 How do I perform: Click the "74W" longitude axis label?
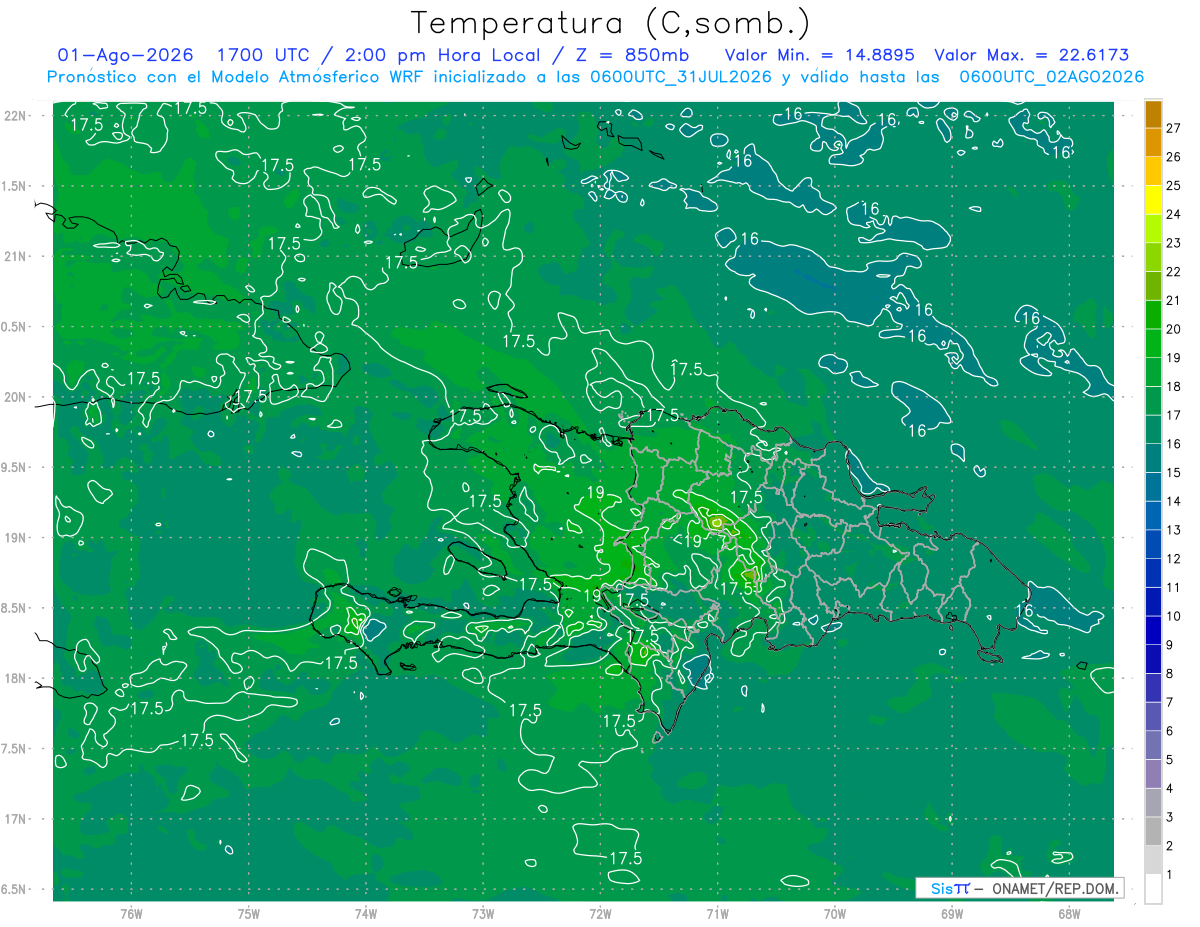click(x=366, y=913)
